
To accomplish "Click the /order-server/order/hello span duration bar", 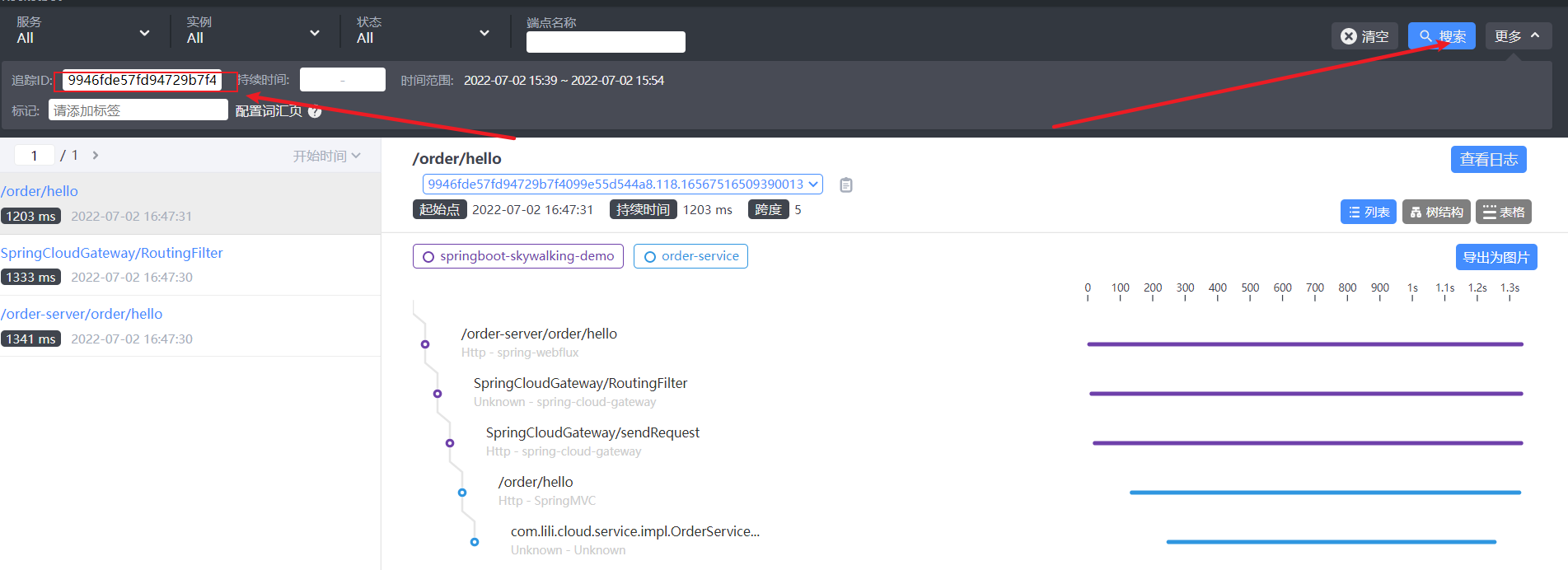I will point(1305,344).
